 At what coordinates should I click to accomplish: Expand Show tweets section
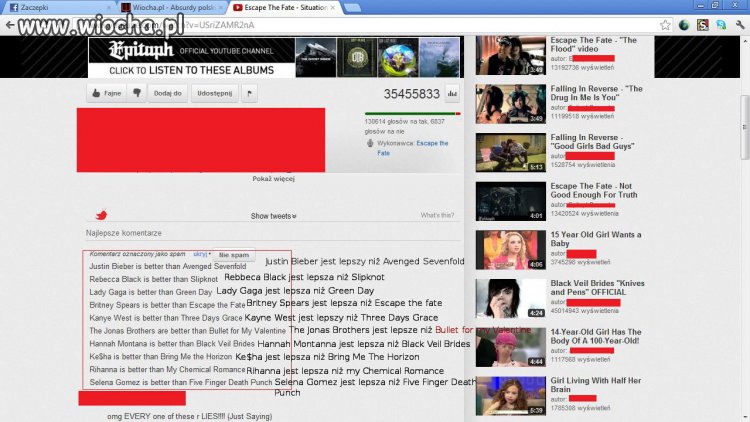pyautogui.click(x=274, y=216)
